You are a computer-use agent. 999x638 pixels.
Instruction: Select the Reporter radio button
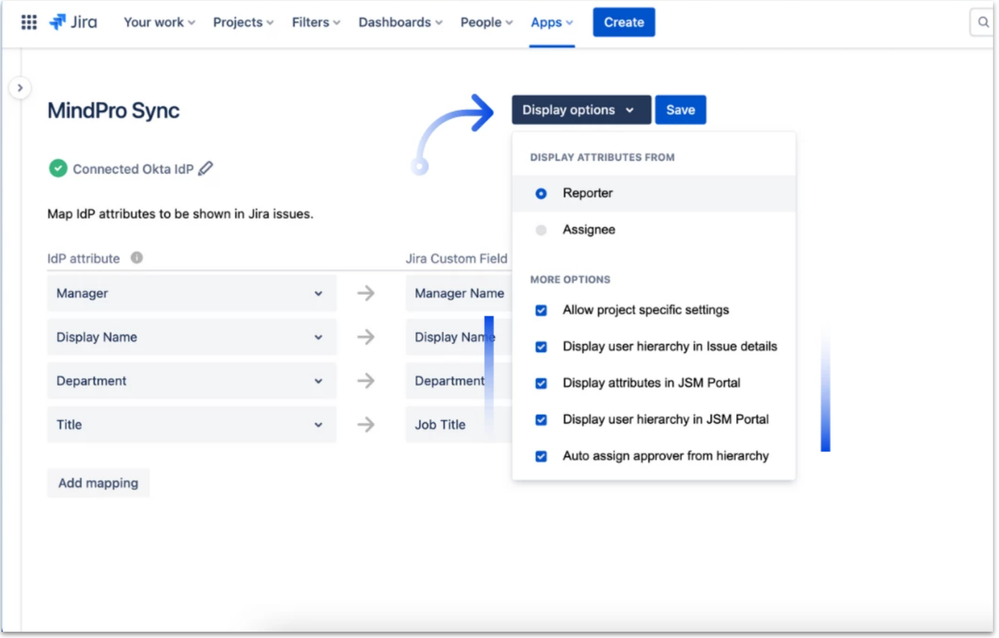point(541,193)
